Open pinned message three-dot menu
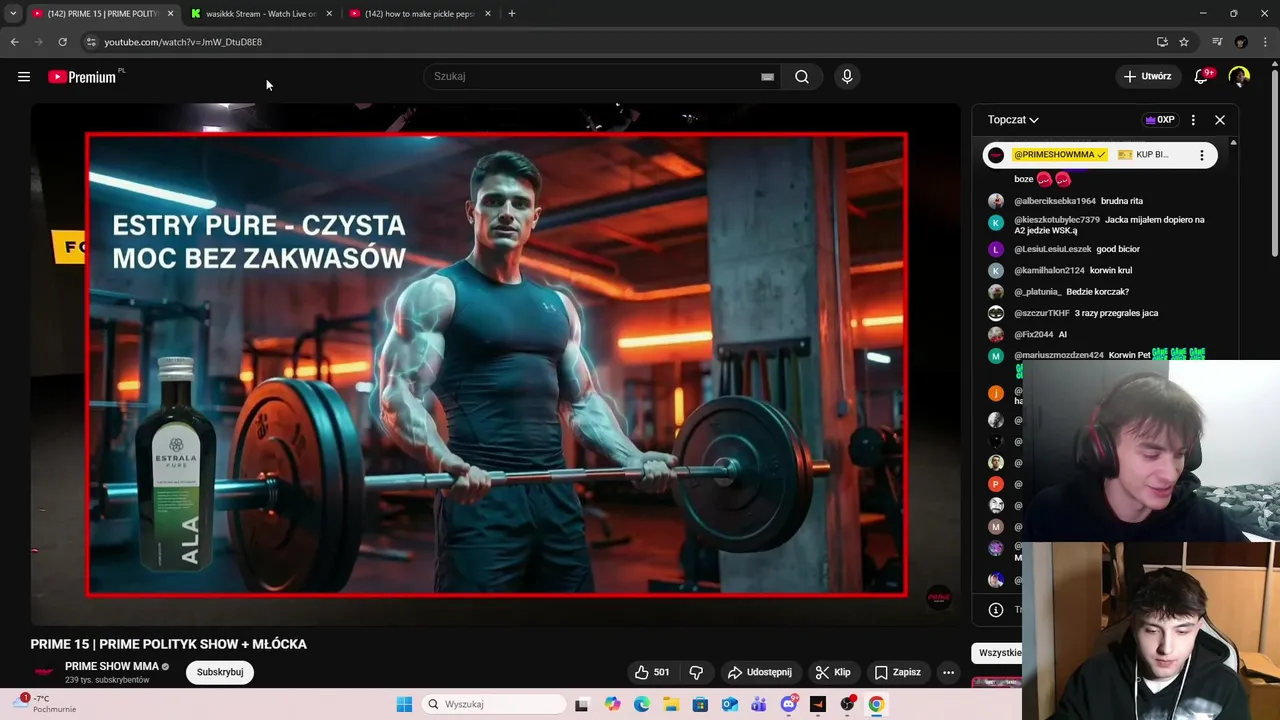This screenshot has height=720, width=1280. point(1202,155)
